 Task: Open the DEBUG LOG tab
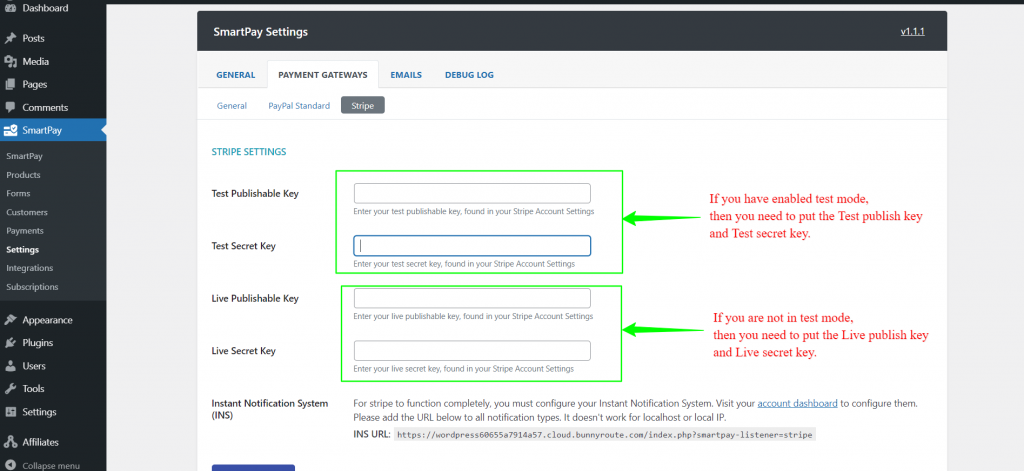[469, 75]
